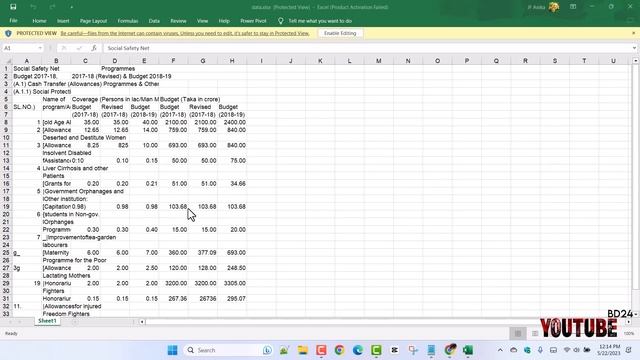
Task: Click the formula bar with Social Safety Net
Action: 367,48
